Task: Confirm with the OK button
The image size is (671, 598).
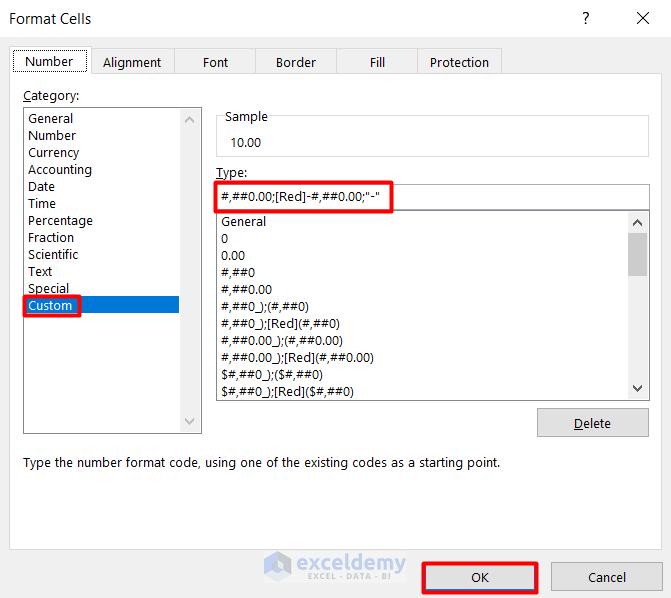Action: coord(480,577)
